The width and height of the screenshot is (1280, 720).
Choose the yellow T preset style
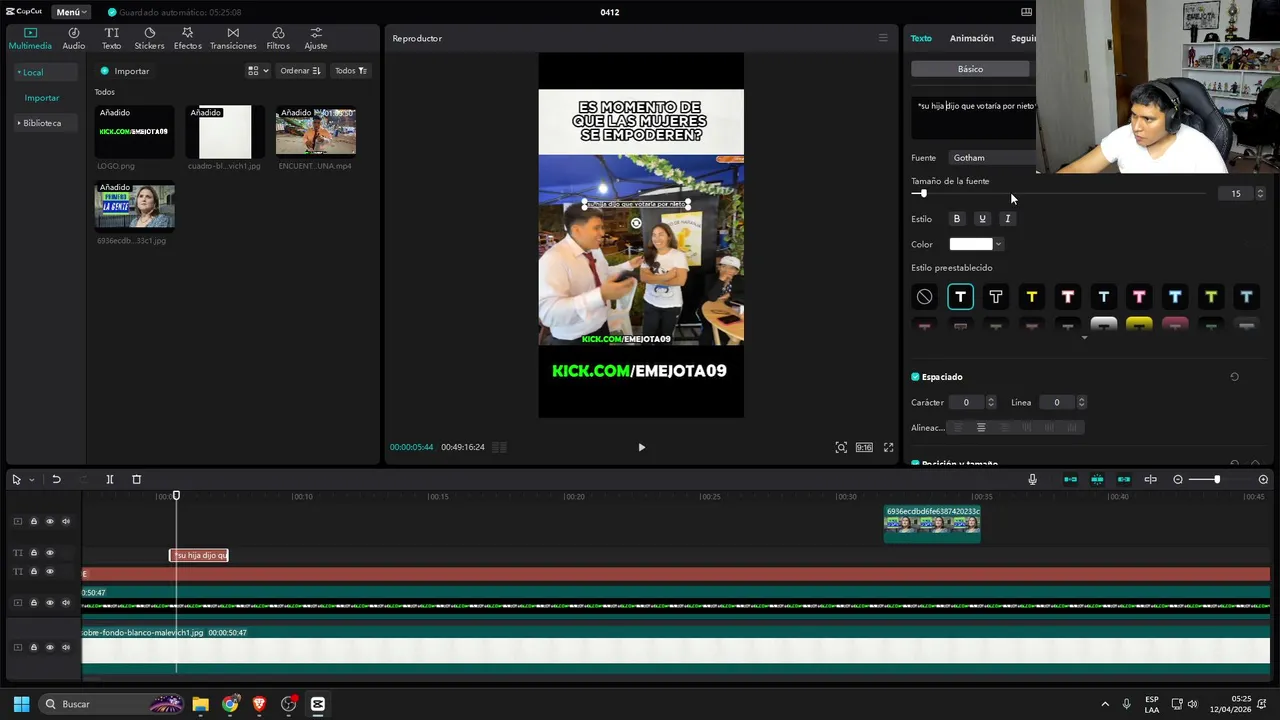click(1032, 297)
